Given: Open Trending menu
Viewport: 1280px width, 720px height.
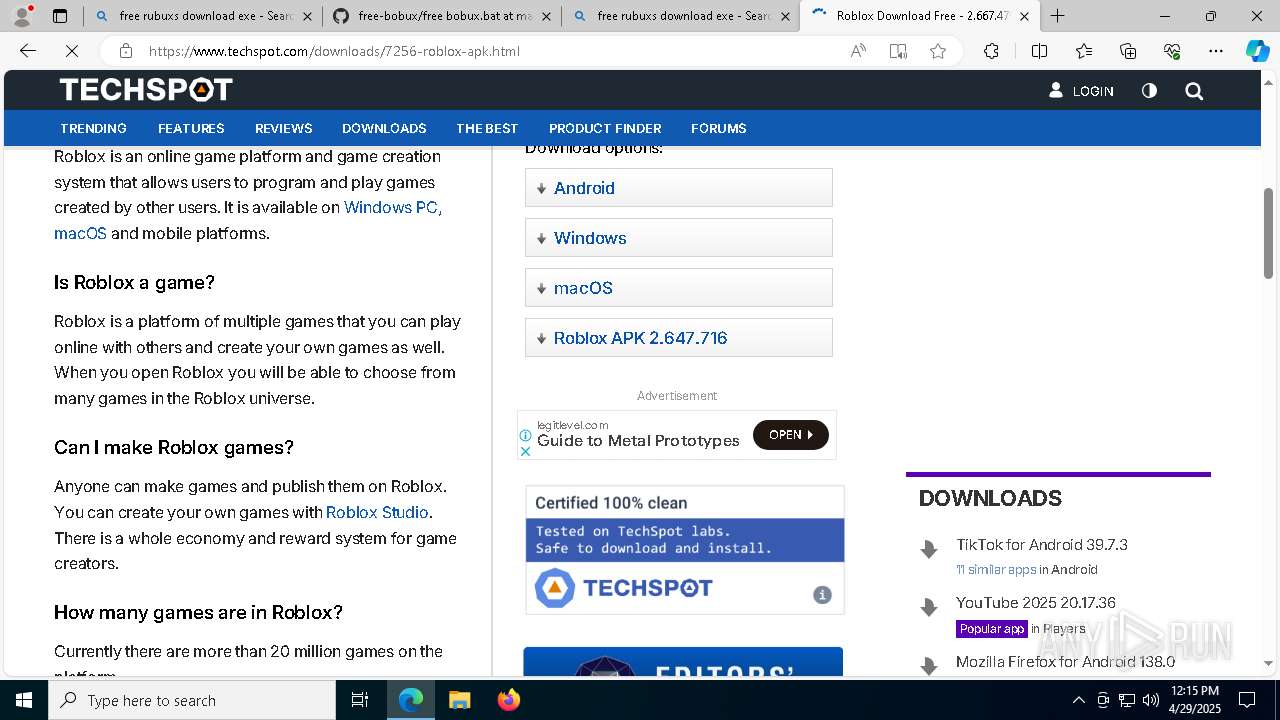Looking at the screenshot, I should [93, 128].
